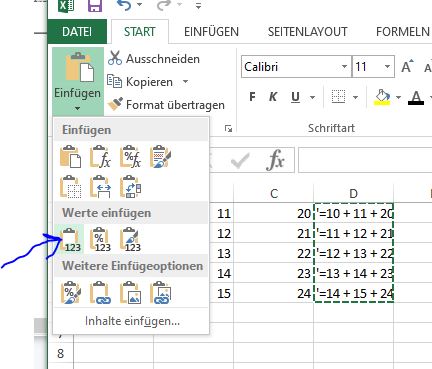Apply the font color A button
This screenshot has height=369, width=432.
pyautogui.click(x=416, y=97)
